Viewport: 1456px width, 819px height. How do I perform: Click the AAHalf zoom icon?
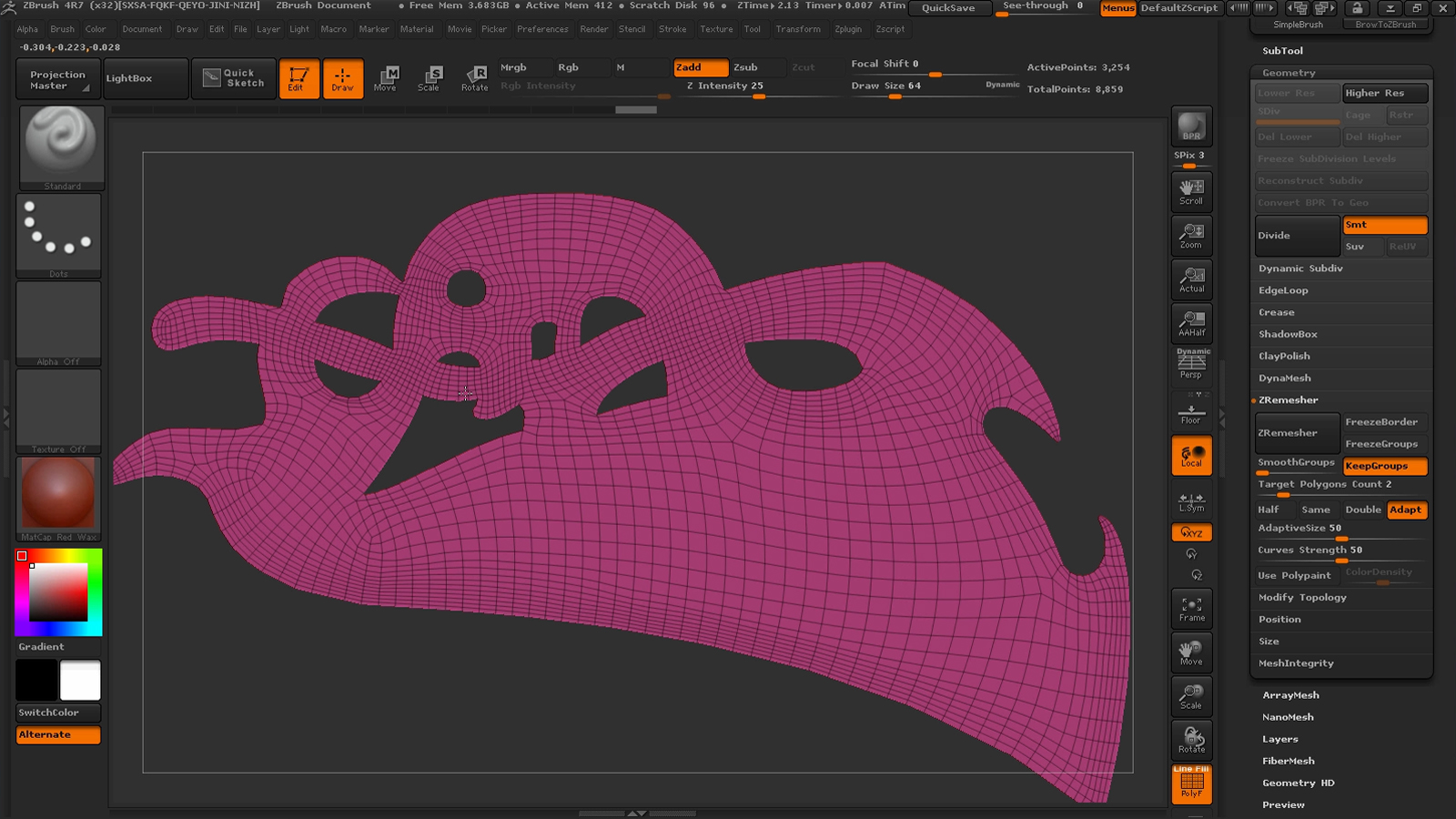coord(1191,323)
